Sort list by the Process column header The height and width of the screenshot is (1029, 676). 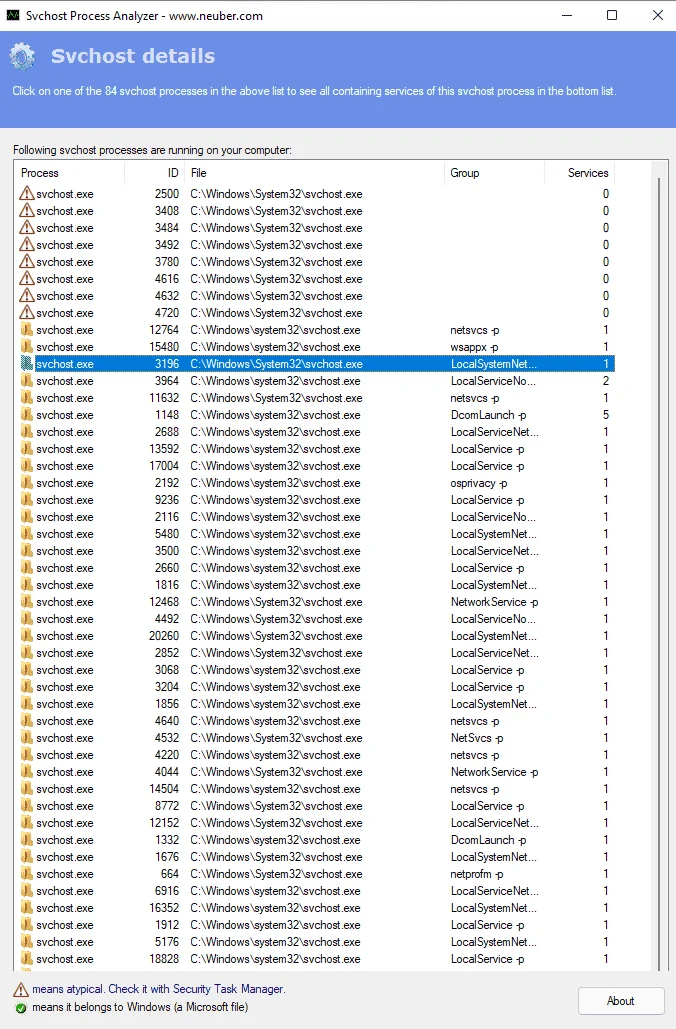click(69, 173)
